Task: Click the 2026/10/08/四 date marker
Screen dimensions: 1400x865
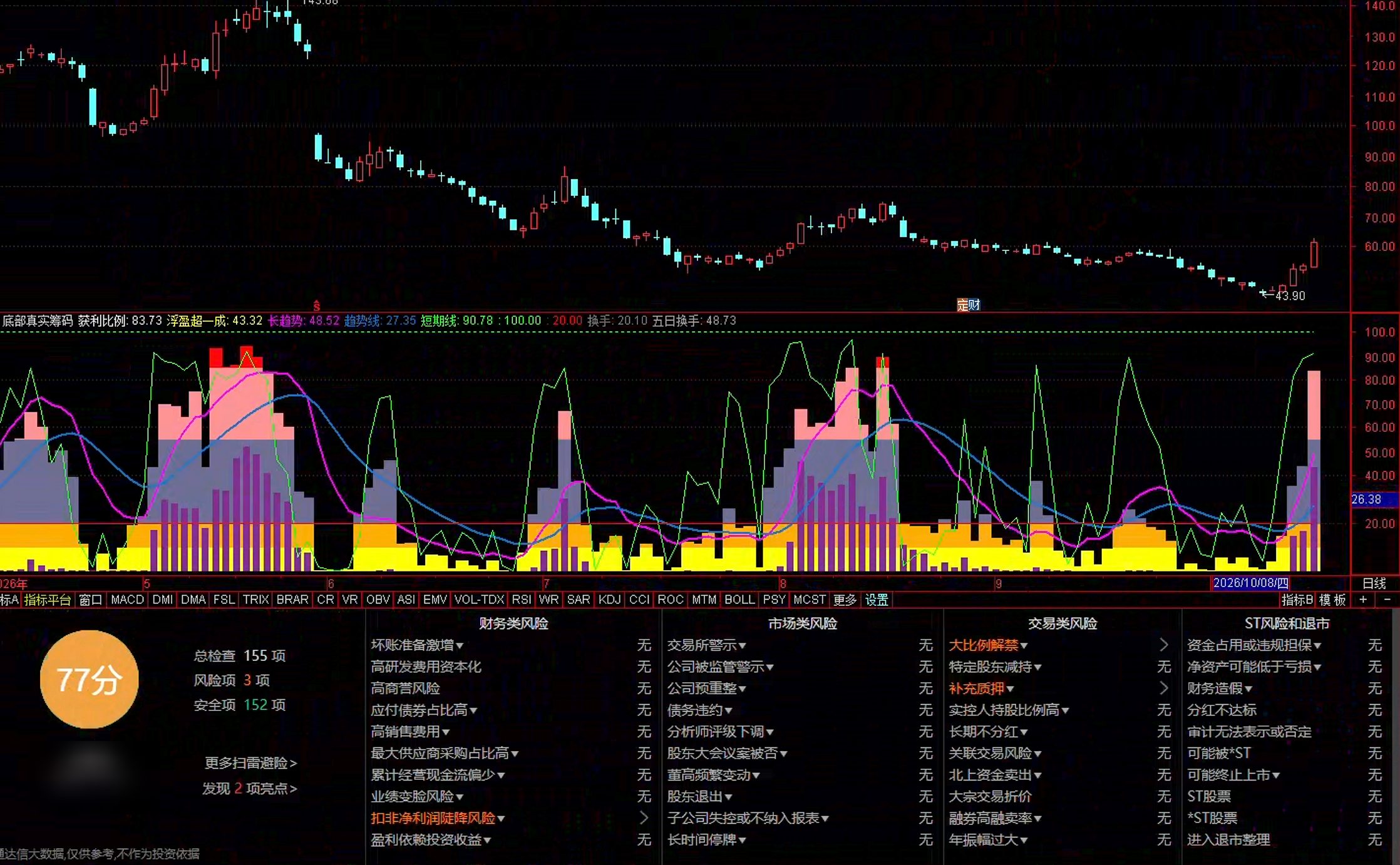Action: [1251, 583]
